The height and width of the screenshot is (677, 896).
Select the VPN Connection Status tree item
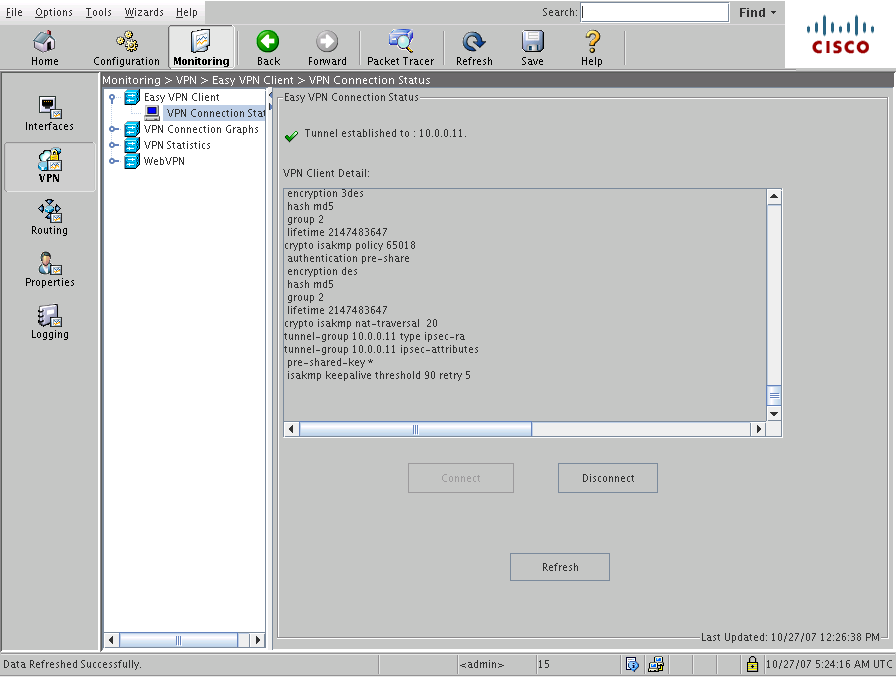[215, 113]
